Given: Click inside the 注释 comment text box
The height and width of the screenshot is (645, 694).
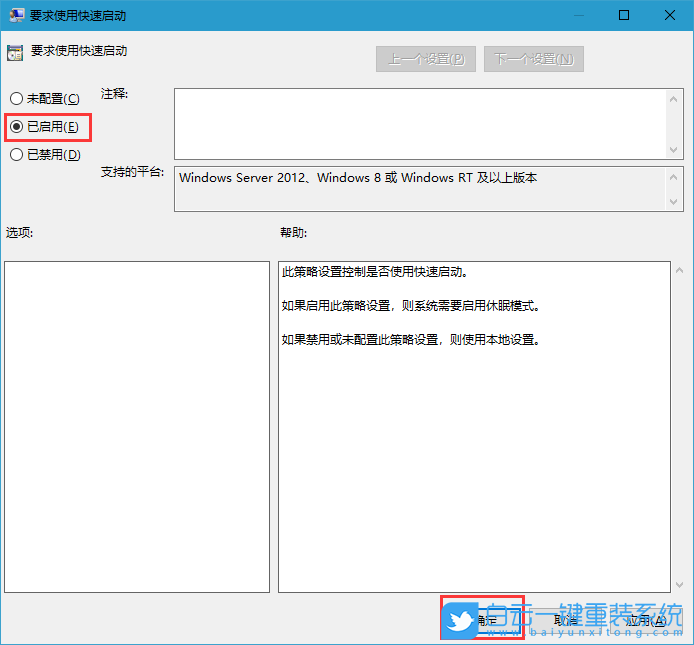Looking at the screenshot, I should [420, 124].
